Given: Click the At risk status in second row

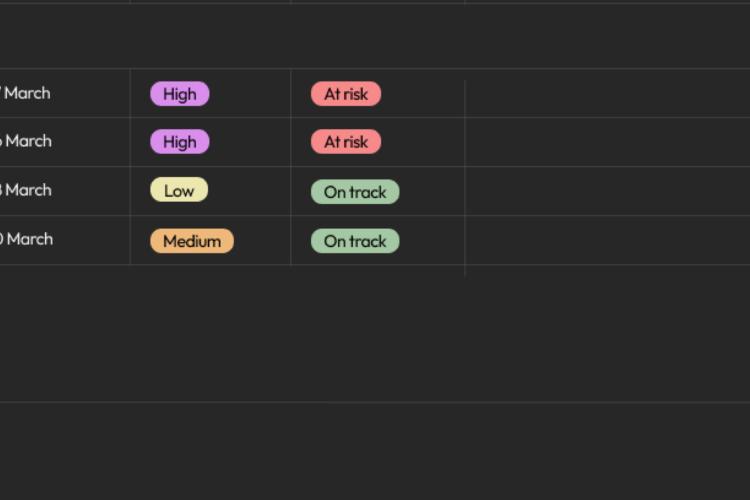Looking at the screenshot, I should tap(345, 142).
